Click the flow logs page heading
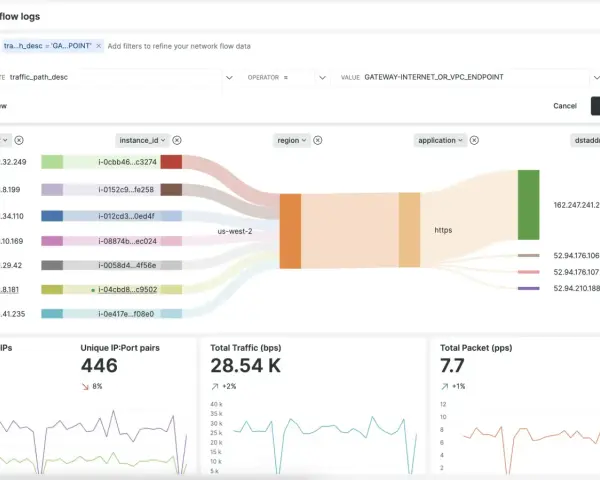 (x=20, y=16)
